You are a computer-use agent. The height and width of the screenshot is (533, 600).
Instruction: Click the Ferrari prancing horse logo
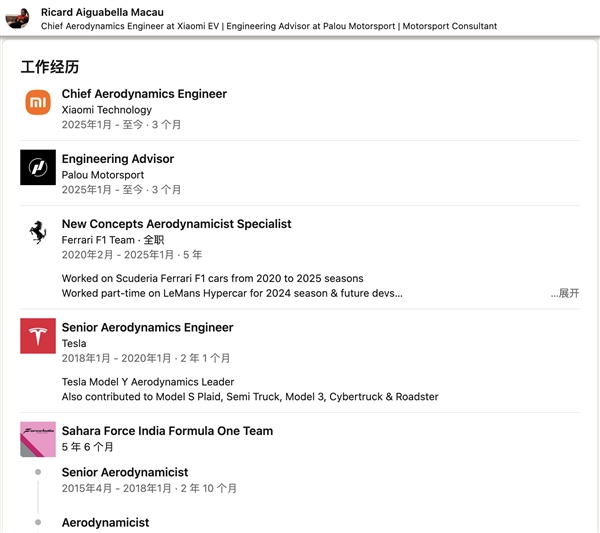click(38, 232)
